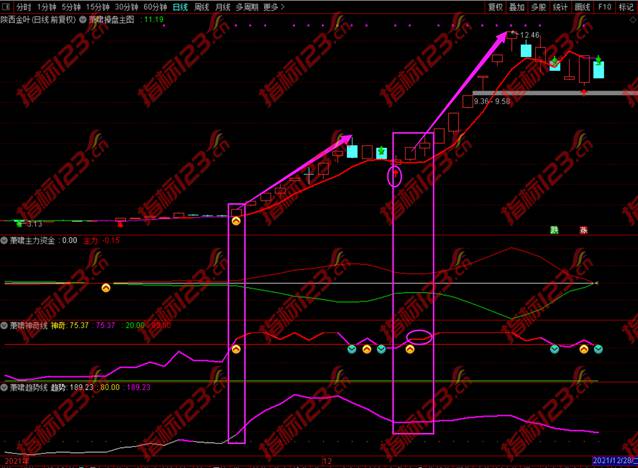This screenshot has width=638, height=468.
Task: Click the settings icon beside 萧啸操盘主图
Action: pyautogui.click(x=81, y=19)
